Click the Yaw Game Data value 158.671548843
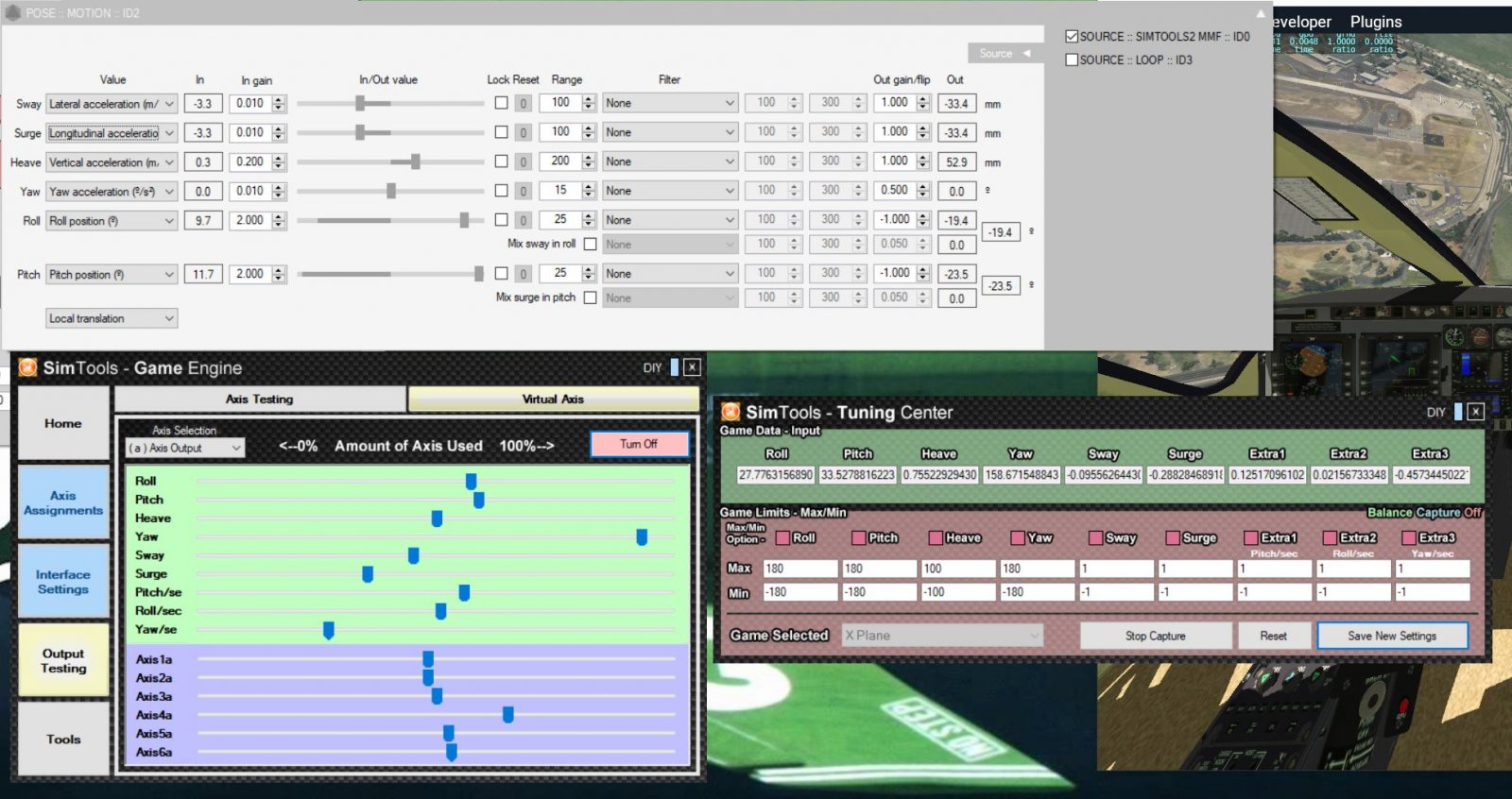Image resolution: width=1512 pixels, height=799 pixels. point(1021,475)
